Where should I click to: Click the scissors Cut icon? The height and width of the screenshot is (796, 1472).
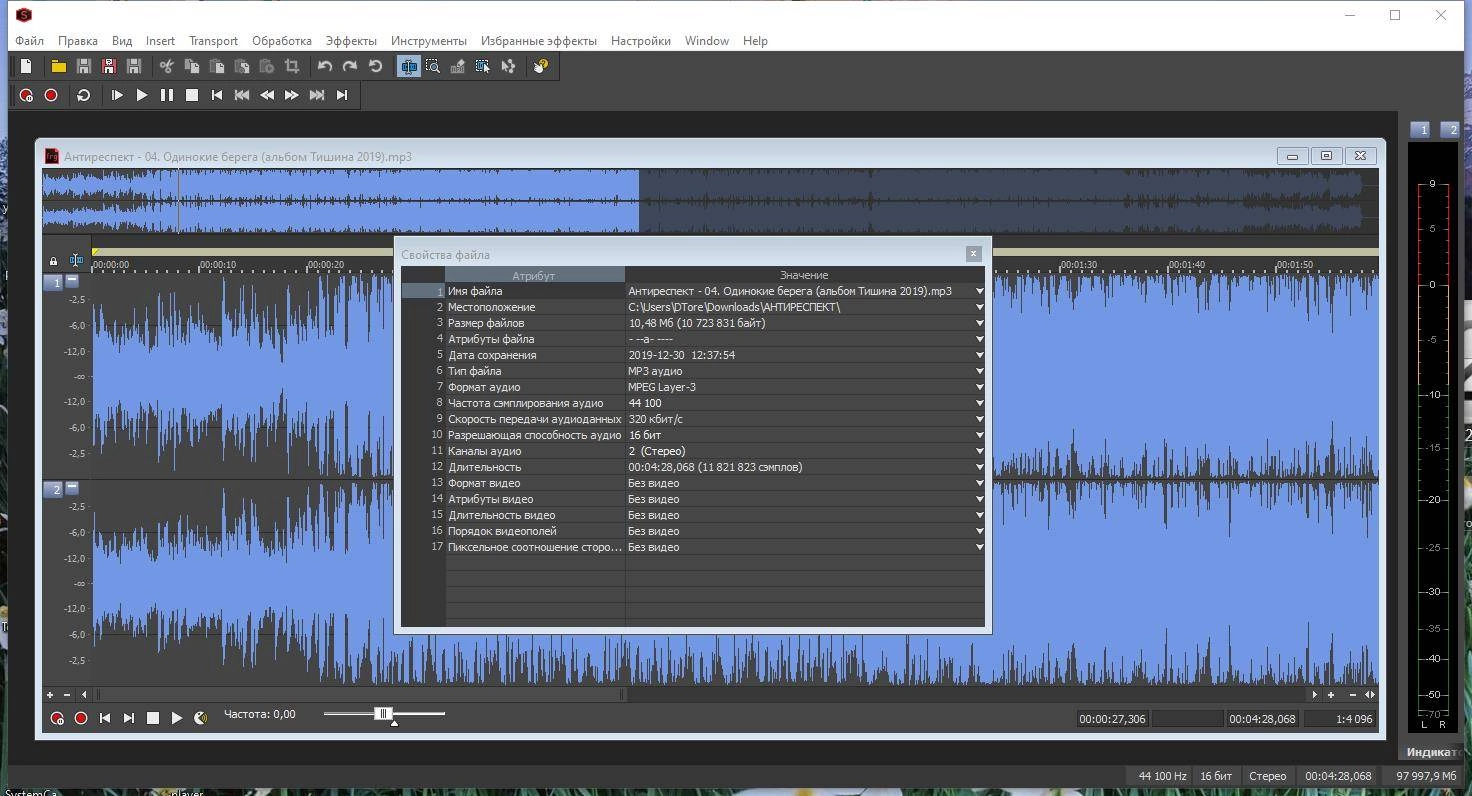(x=167, y=66)
